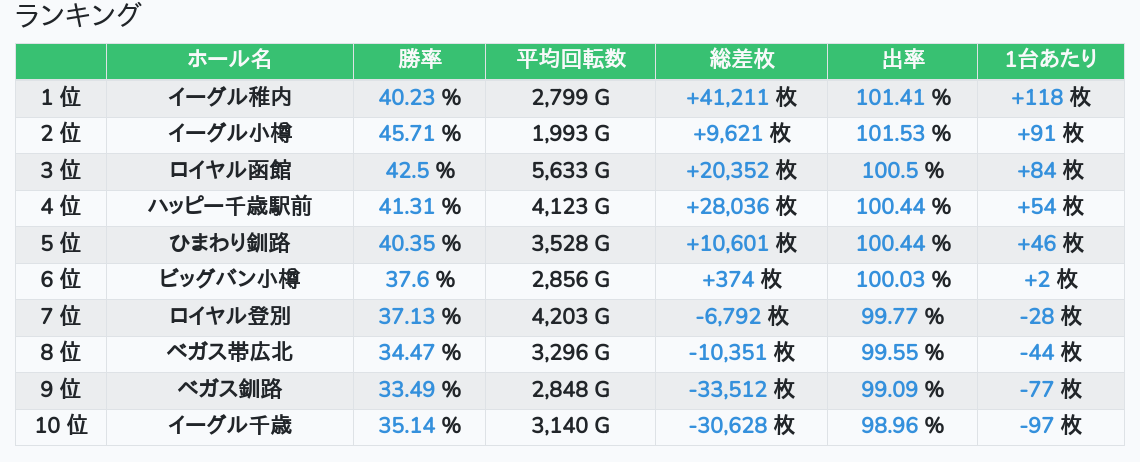Click the 出率 column header
The width and height of the screenshot is (1140, 462).
tap(902, 60)
